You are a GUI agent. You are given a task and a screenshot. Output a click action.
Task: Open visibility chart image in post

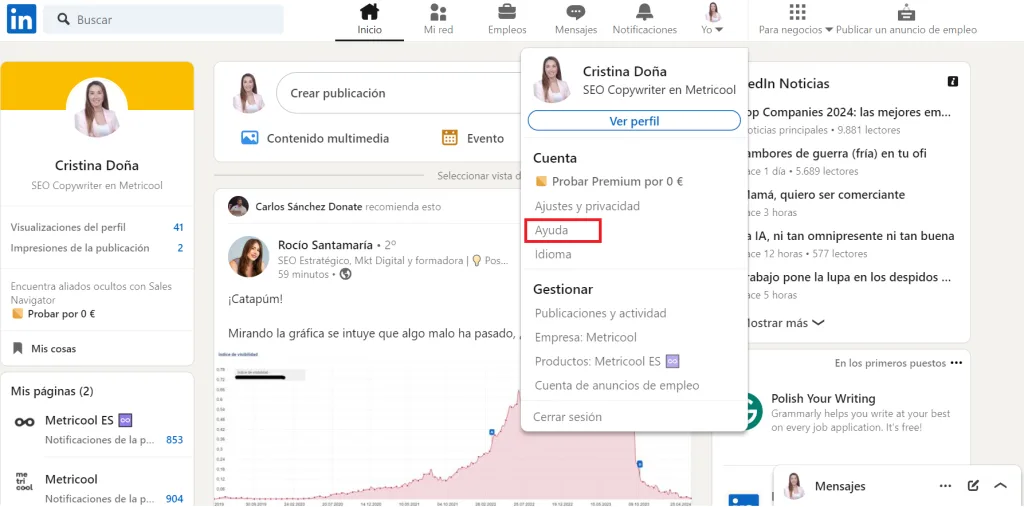pyautogui.click(x=452, y=427)
